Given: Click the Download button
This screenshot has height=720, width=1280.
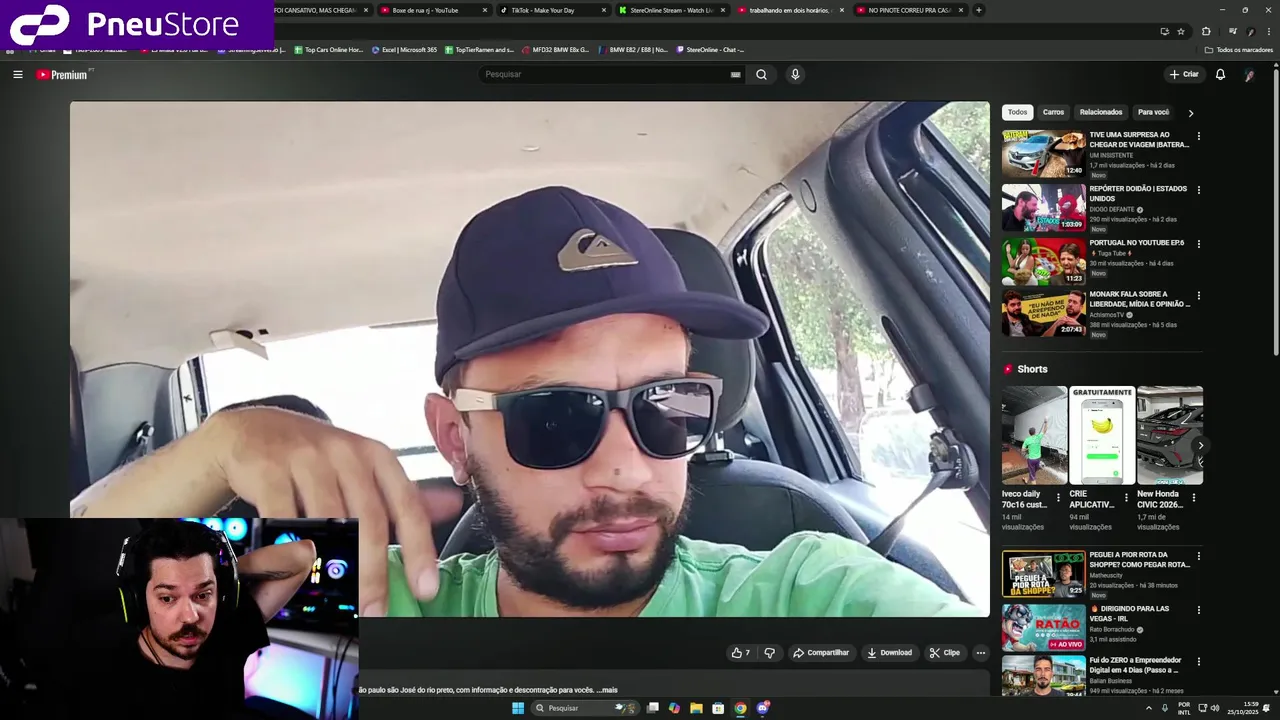Looking at the screenshot, I should (889, 652).
